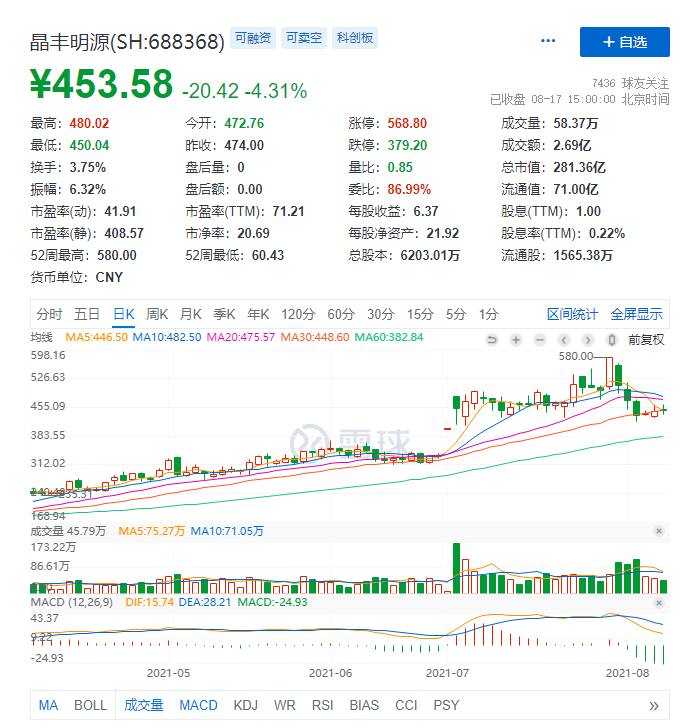Image resolution: width=698 pixels, height=728 pixels.
Task: Click the MA60:382.84 legend label
Action: (x=389, y=337)
